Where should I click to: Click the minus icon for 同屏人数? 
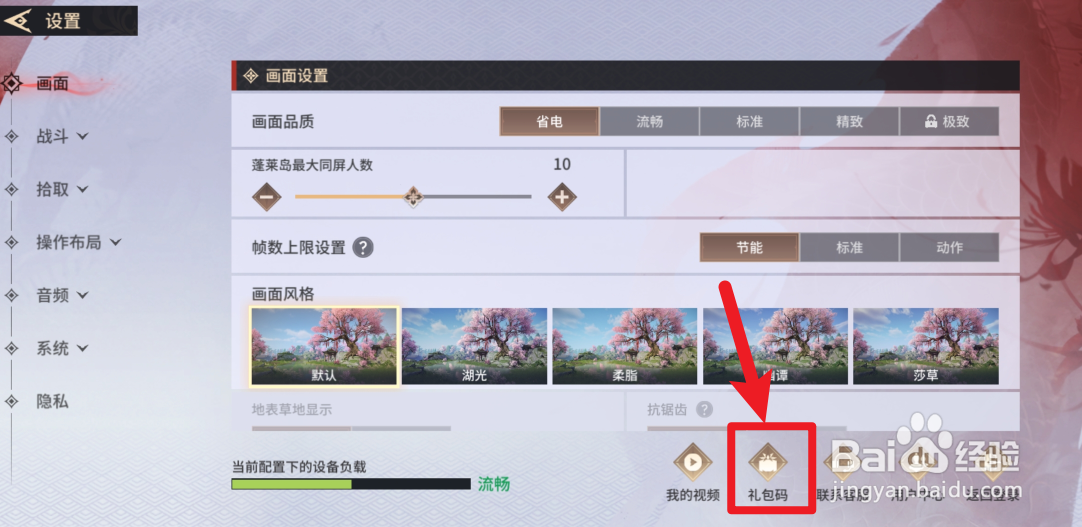click(x=267, y=197)
